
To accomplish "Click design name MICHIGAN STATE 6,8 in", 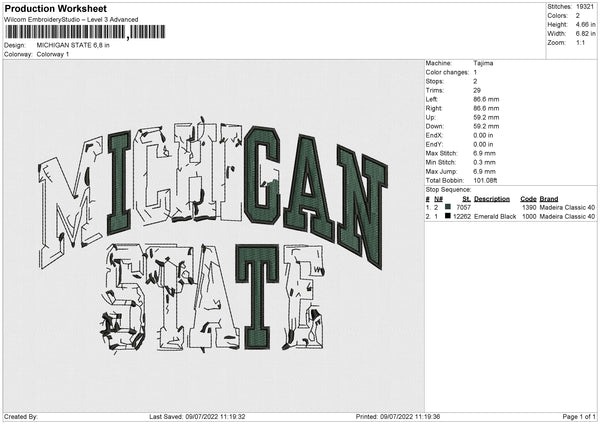I will [x=73, y=45].
